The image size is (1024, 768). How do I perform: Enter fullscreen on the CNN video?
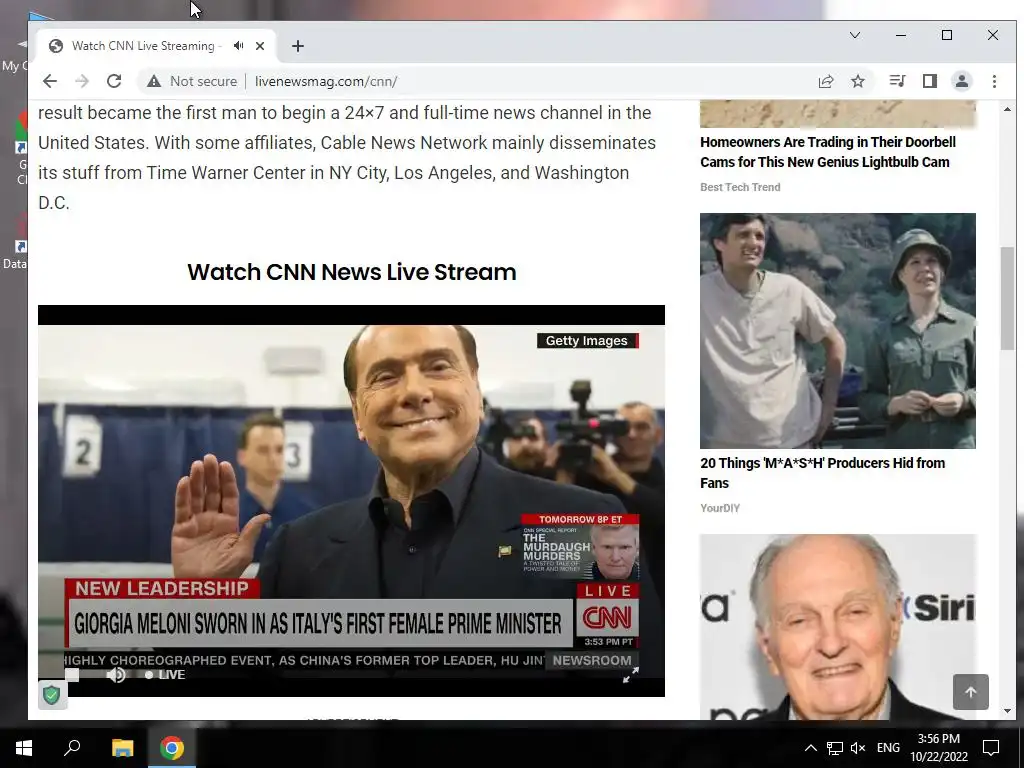click(630, 675)
